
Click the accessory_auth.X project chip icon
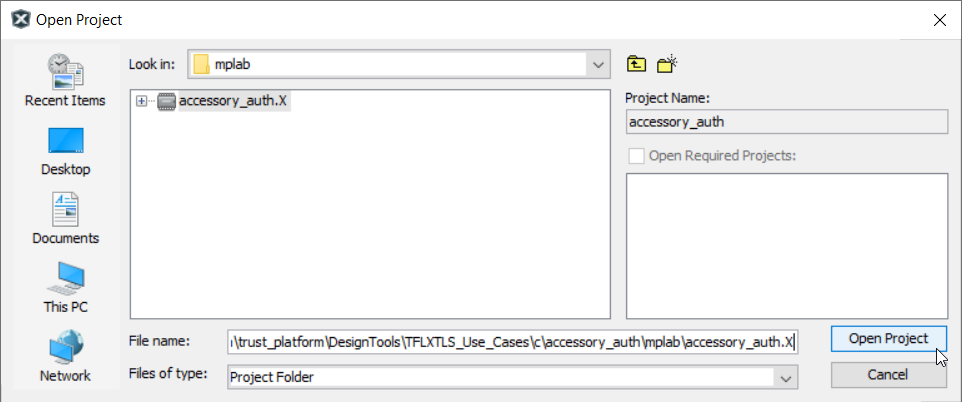tap(166, 101)
